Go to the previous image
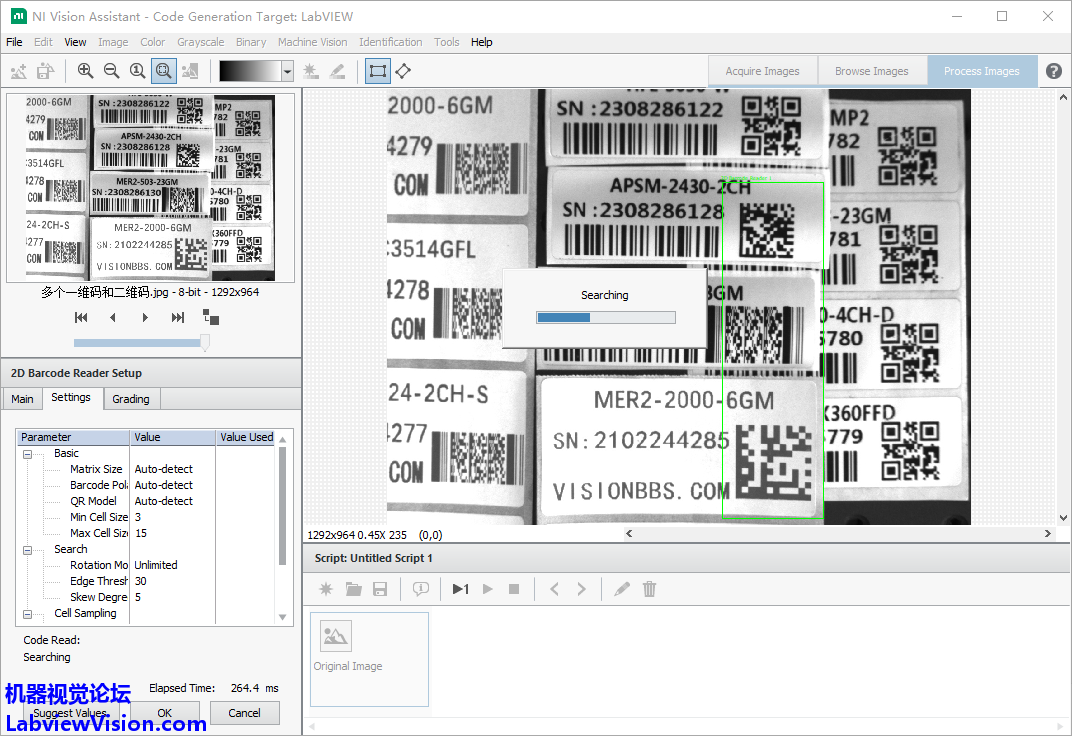 pyautogui.click(x=113, y=318)
